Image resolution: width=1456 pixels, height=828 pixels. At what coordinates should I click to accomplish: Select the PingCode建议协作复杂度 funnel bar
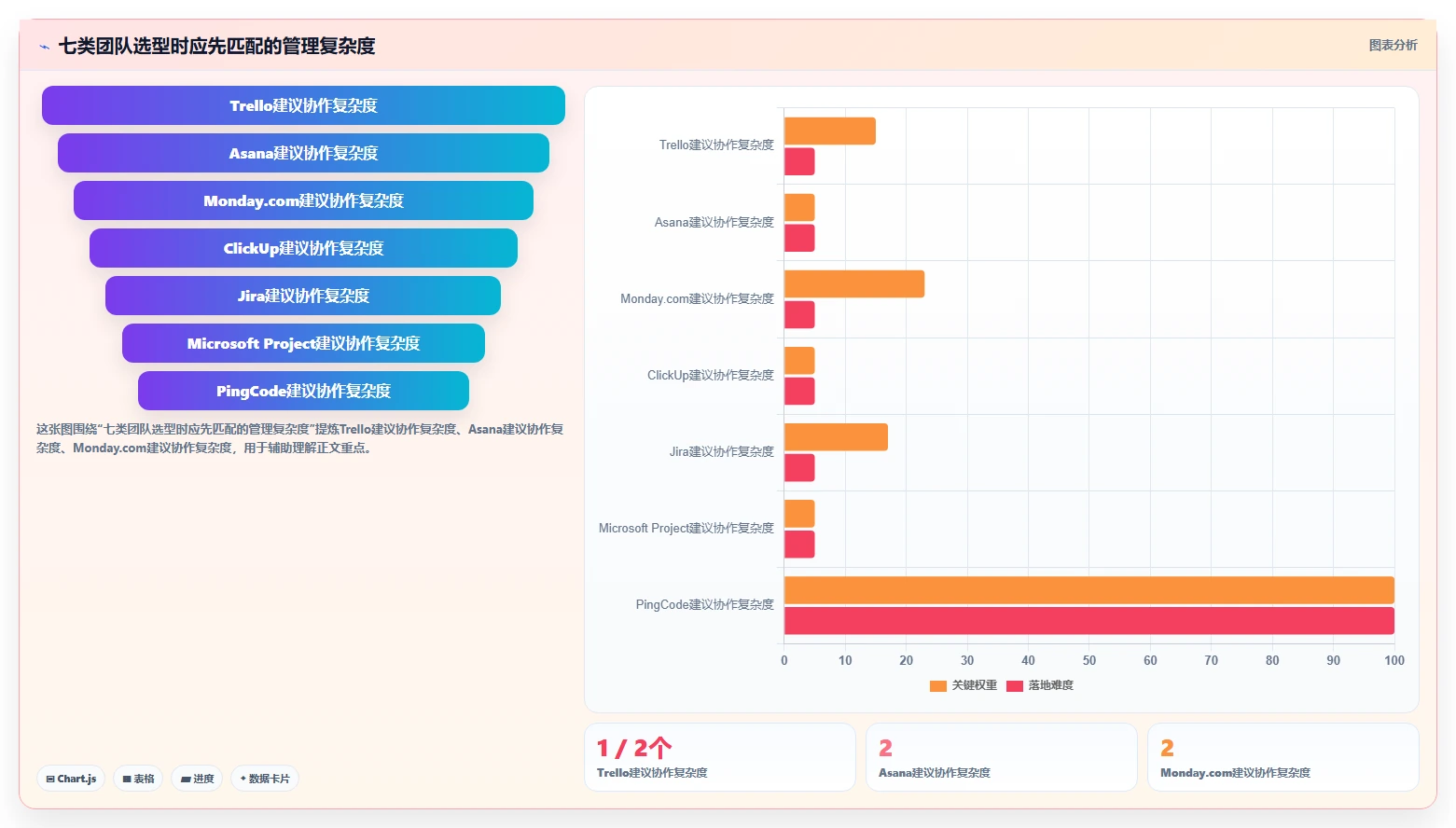point(303,391)
